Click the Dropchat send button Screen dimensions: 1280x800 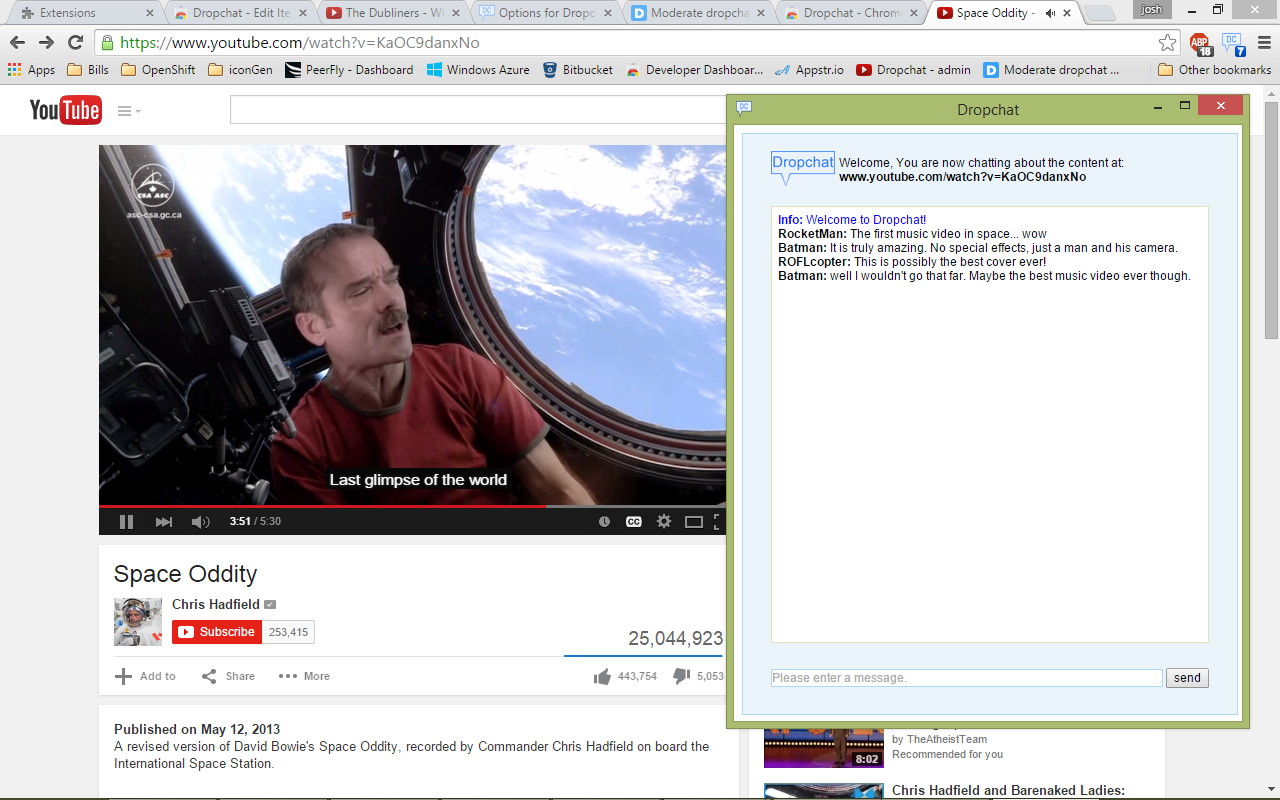(1187, 678)
